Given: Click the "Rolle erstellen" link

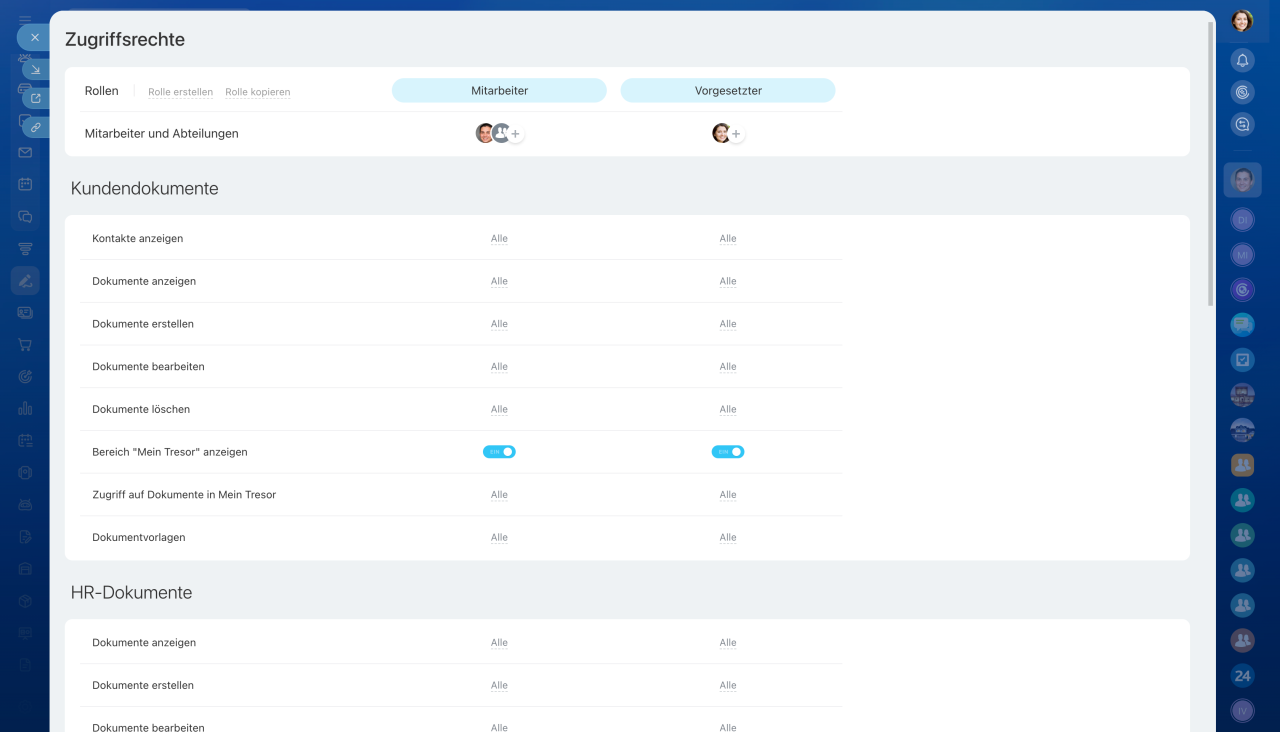Looking at the screenshot, I should tap(180, 92).
